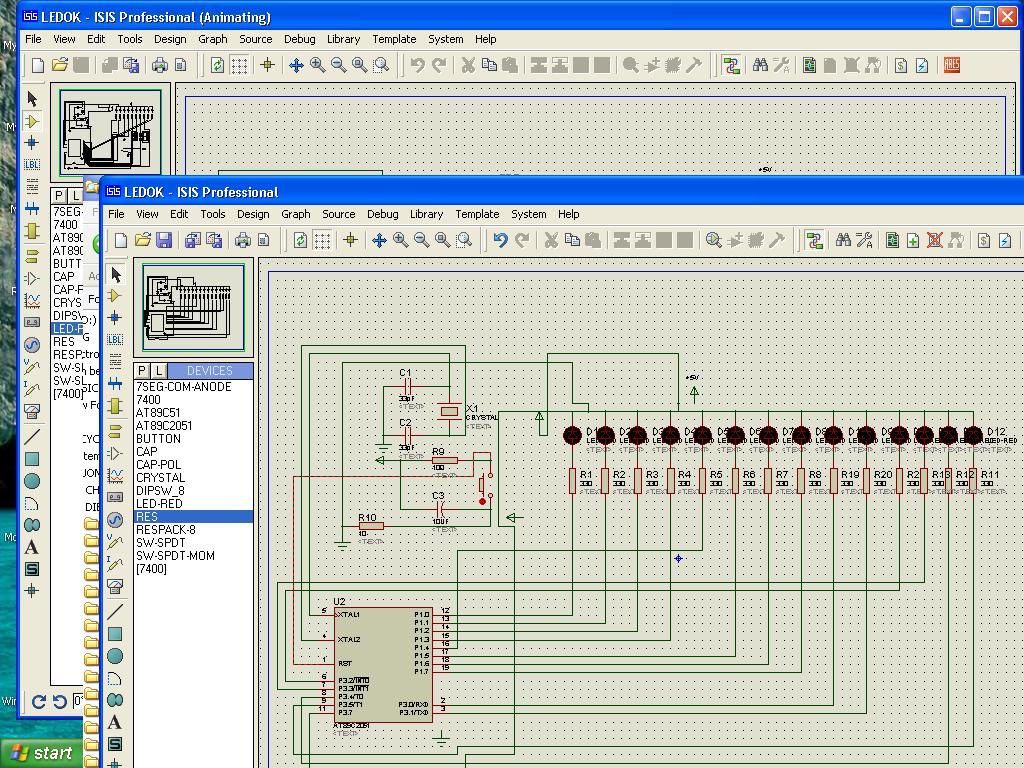Open the Debug menu in the front ISIS window

tap(382, 214)
